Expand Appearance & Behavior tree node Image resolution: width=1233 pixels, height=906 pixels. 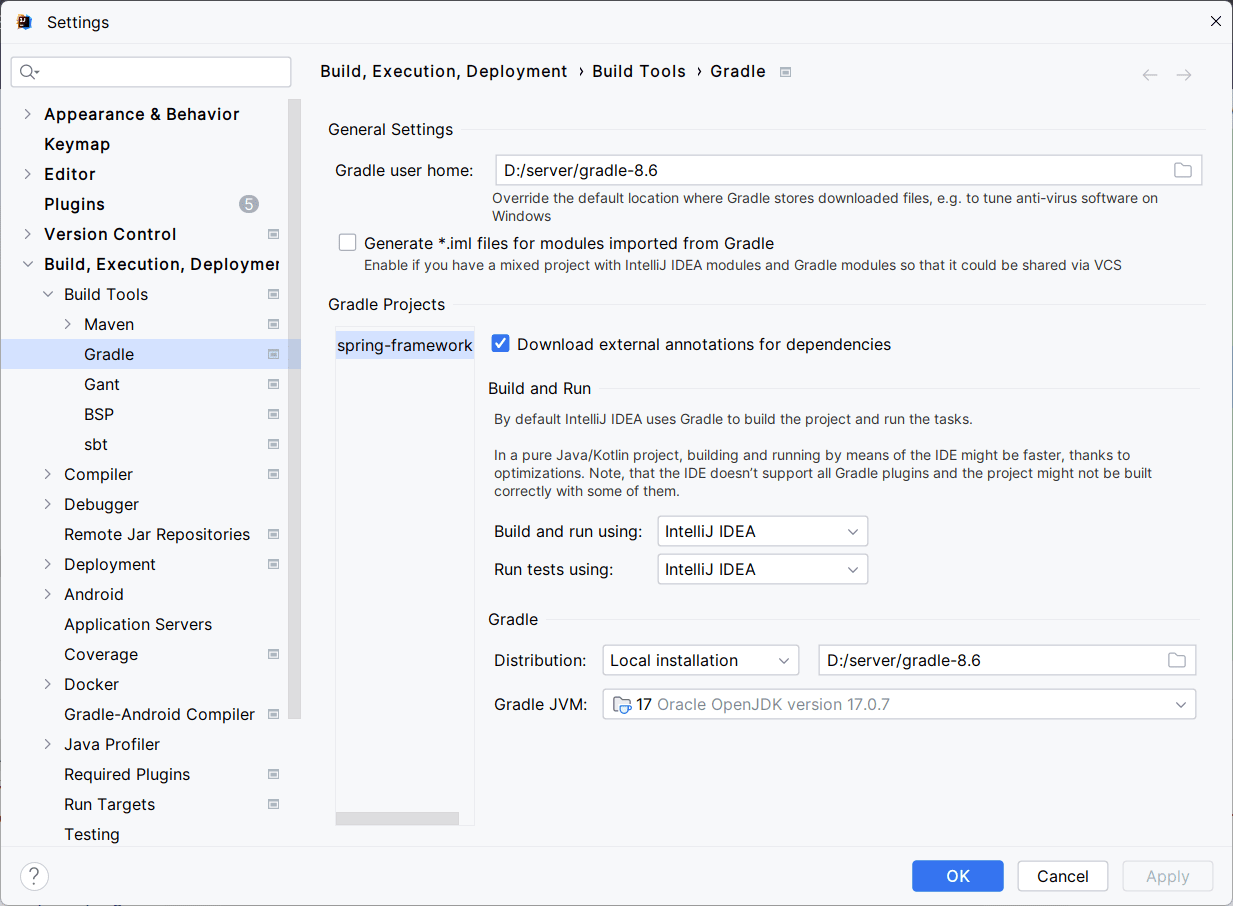[27, 114]
